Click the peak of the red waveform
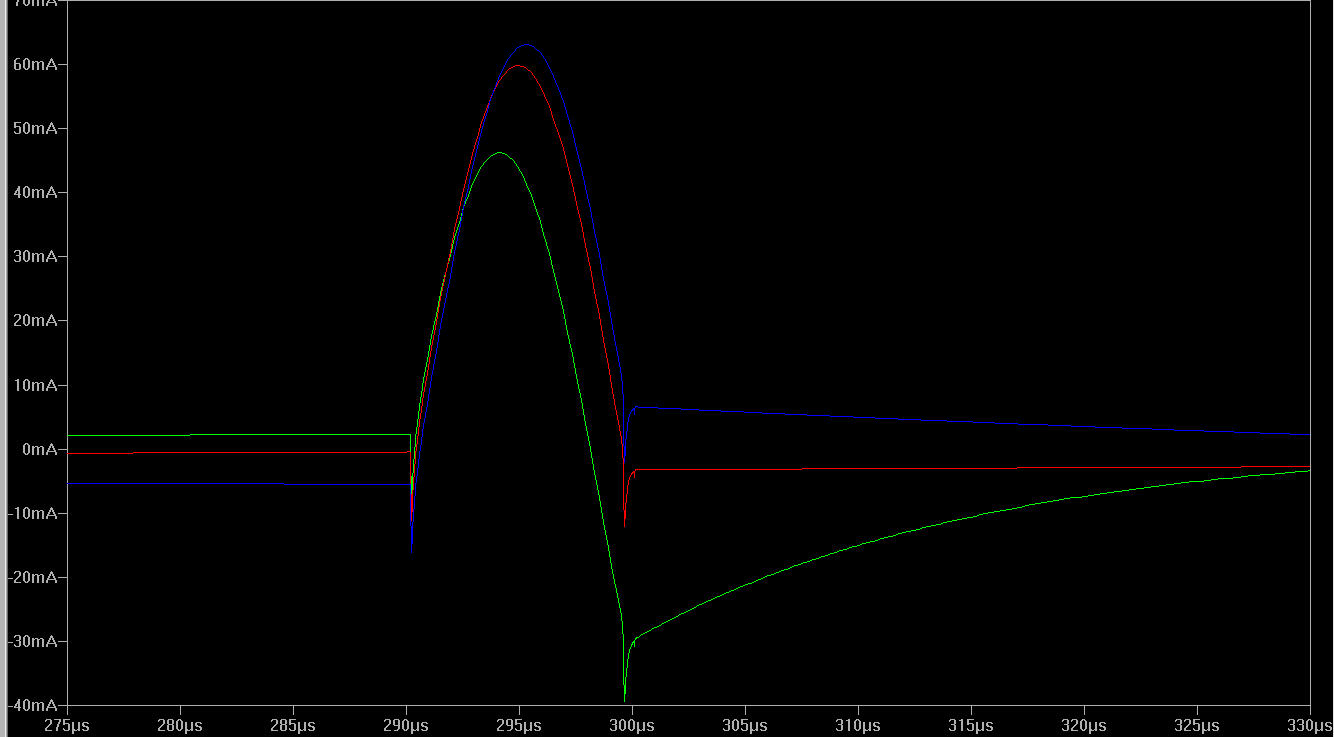Viewport: 1334px width, 737px height. pos(518,66)
